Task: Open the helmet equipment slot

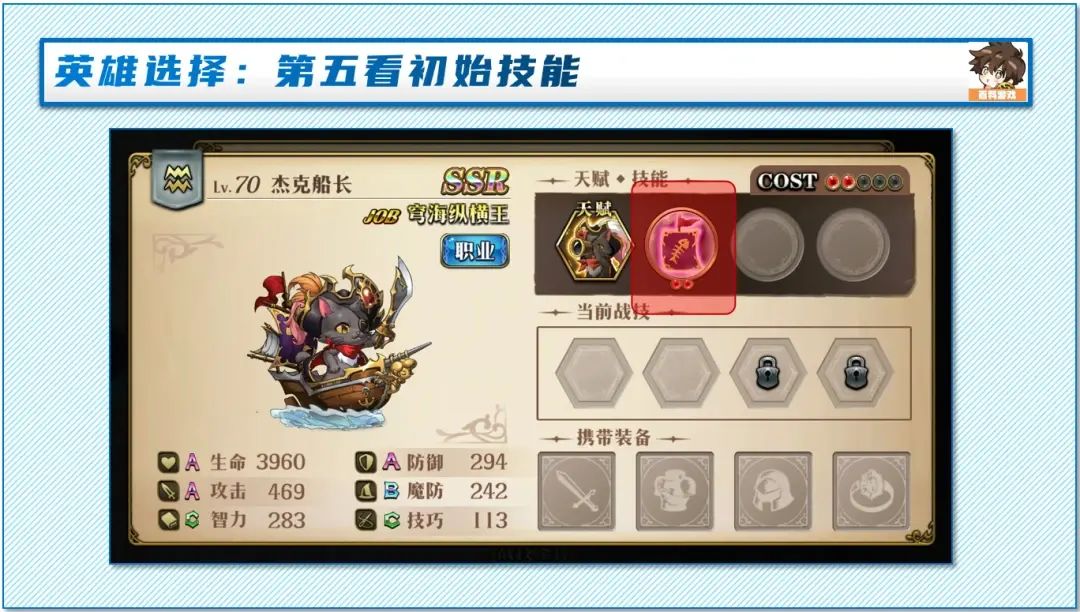Action: click(x=773, y=491)
